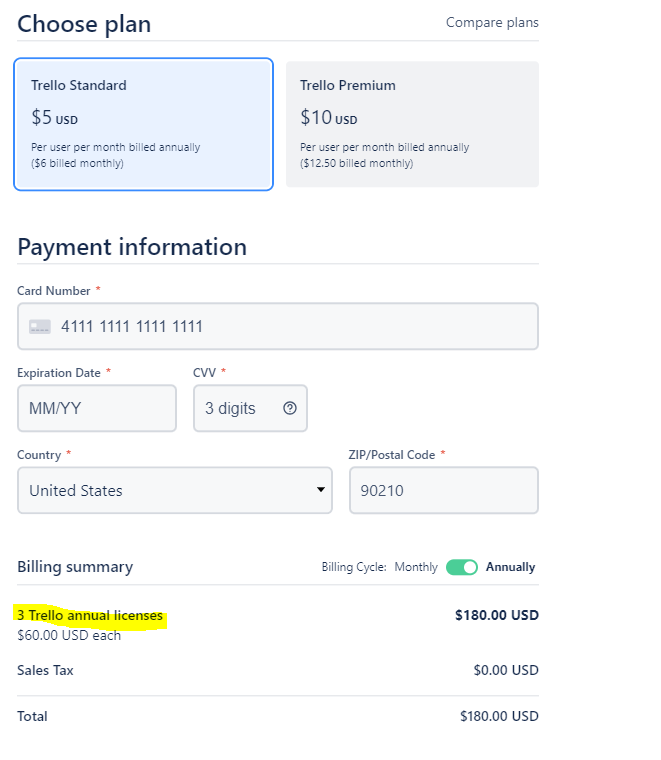Click the CVV help question mark icon

(290, 408)
